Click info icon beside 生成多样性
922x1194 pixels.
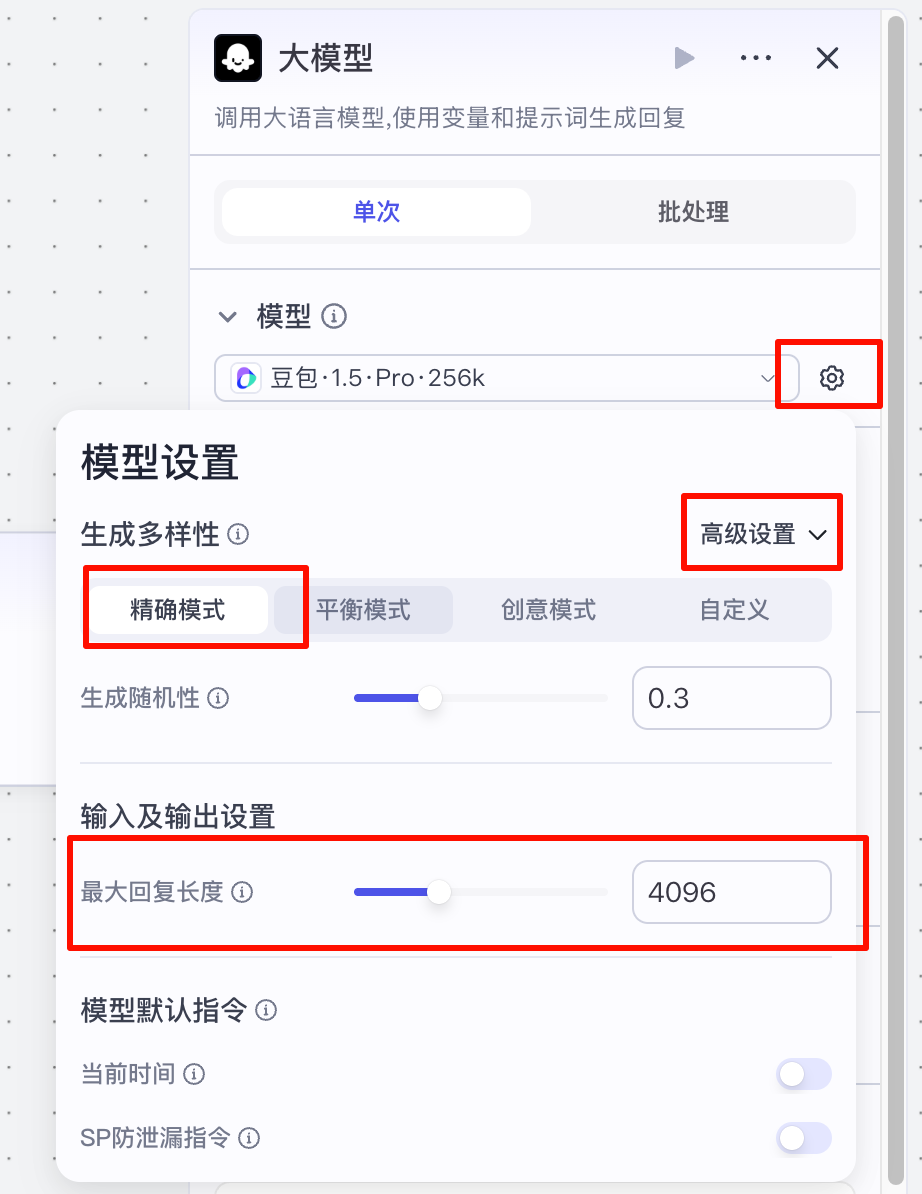[238, 535]
